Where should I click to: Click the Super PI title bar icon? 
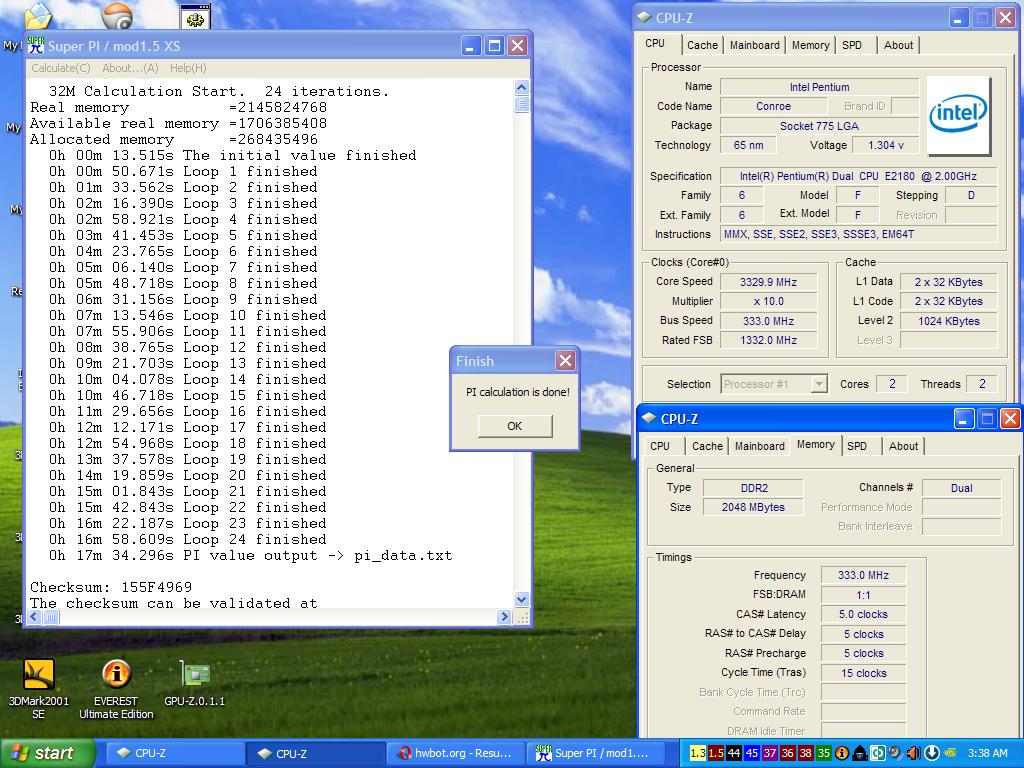coord(36,45)
